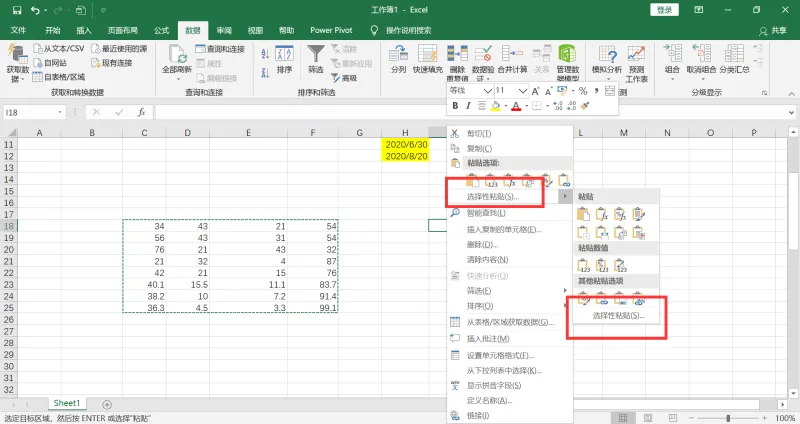Click 合并计算 (Consolidate) icon
800x424 pixels.
pos(512,59)
